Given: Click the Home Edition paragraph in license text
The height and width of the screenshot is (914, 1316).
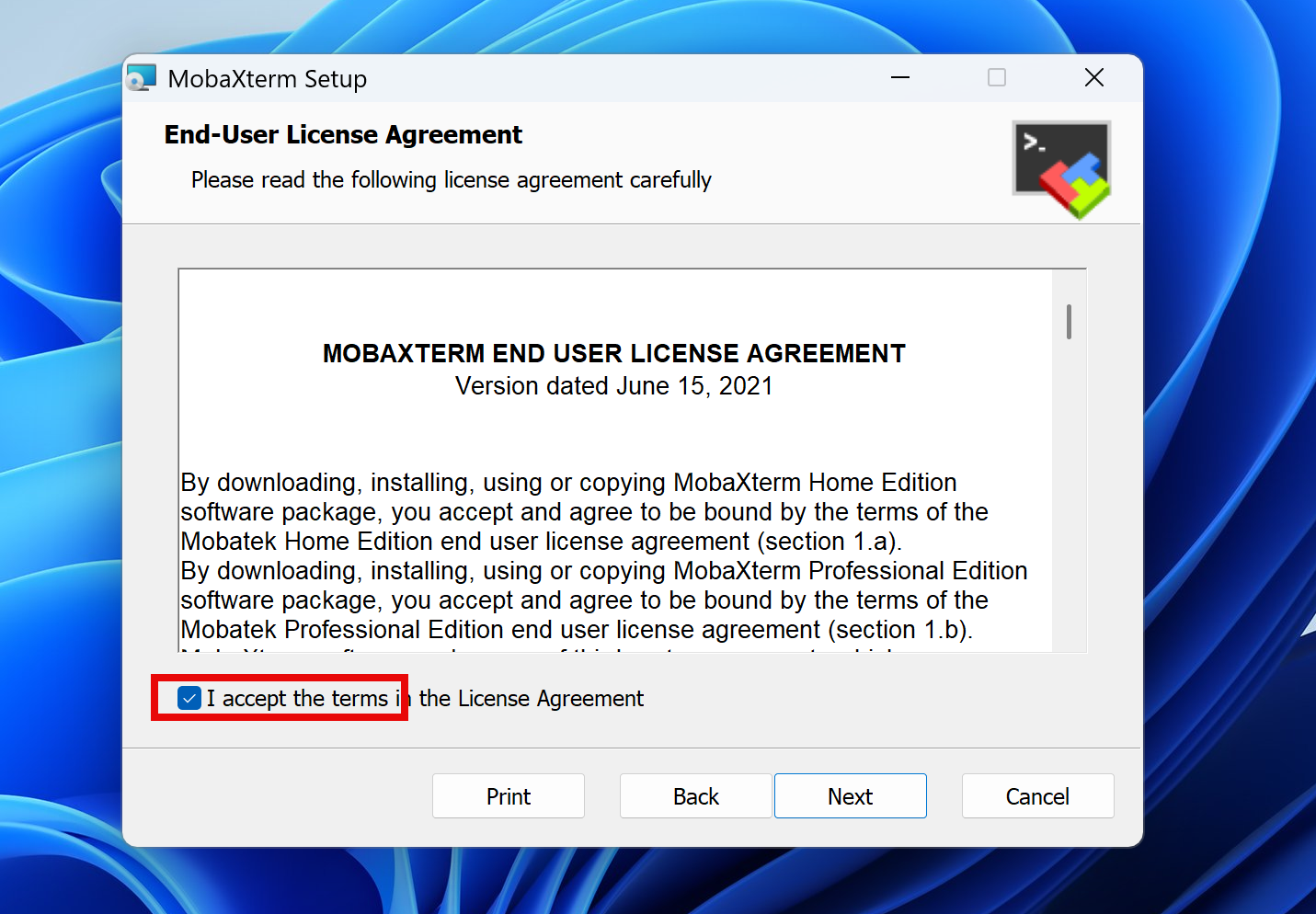Looking at the screenshot, I should pos(584,512).
